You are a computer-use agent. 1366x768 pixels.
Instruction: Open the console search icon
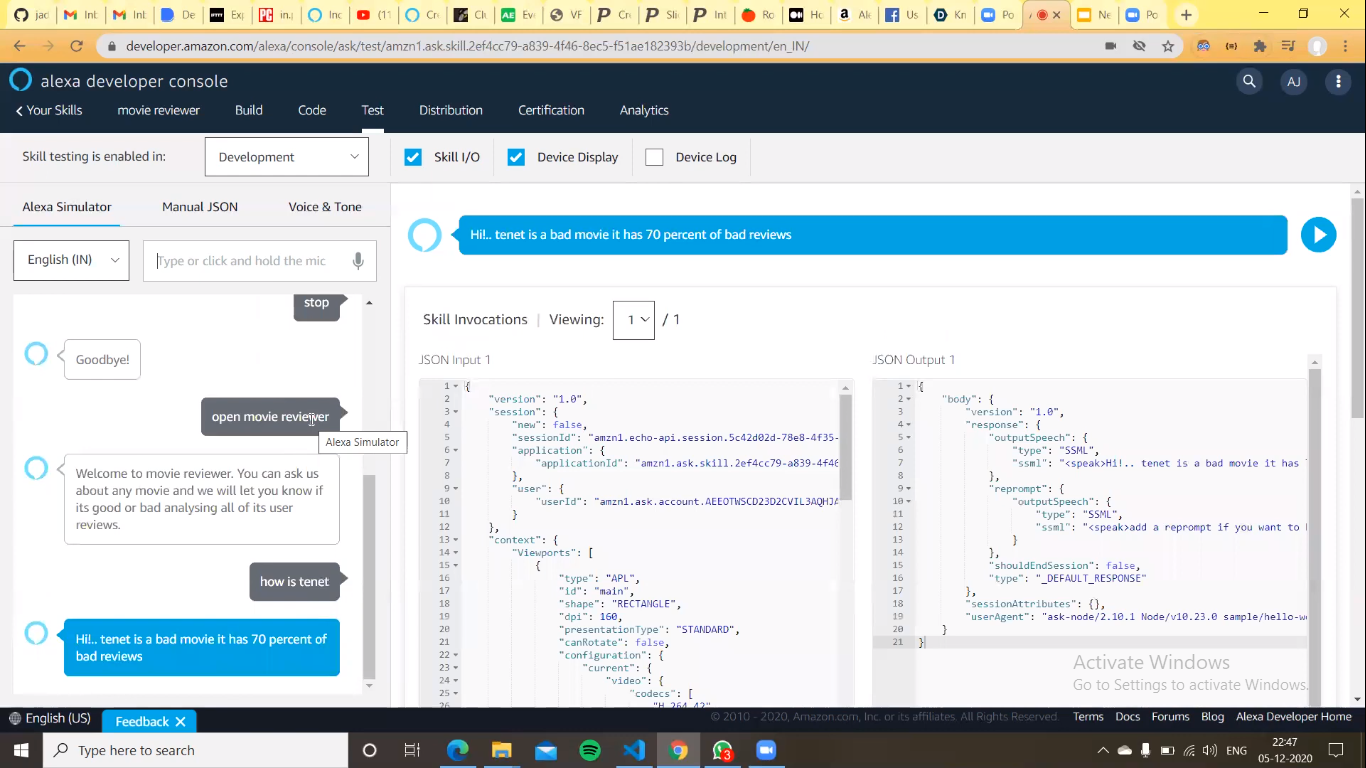pyautogui.click(x=1249, y=81)
